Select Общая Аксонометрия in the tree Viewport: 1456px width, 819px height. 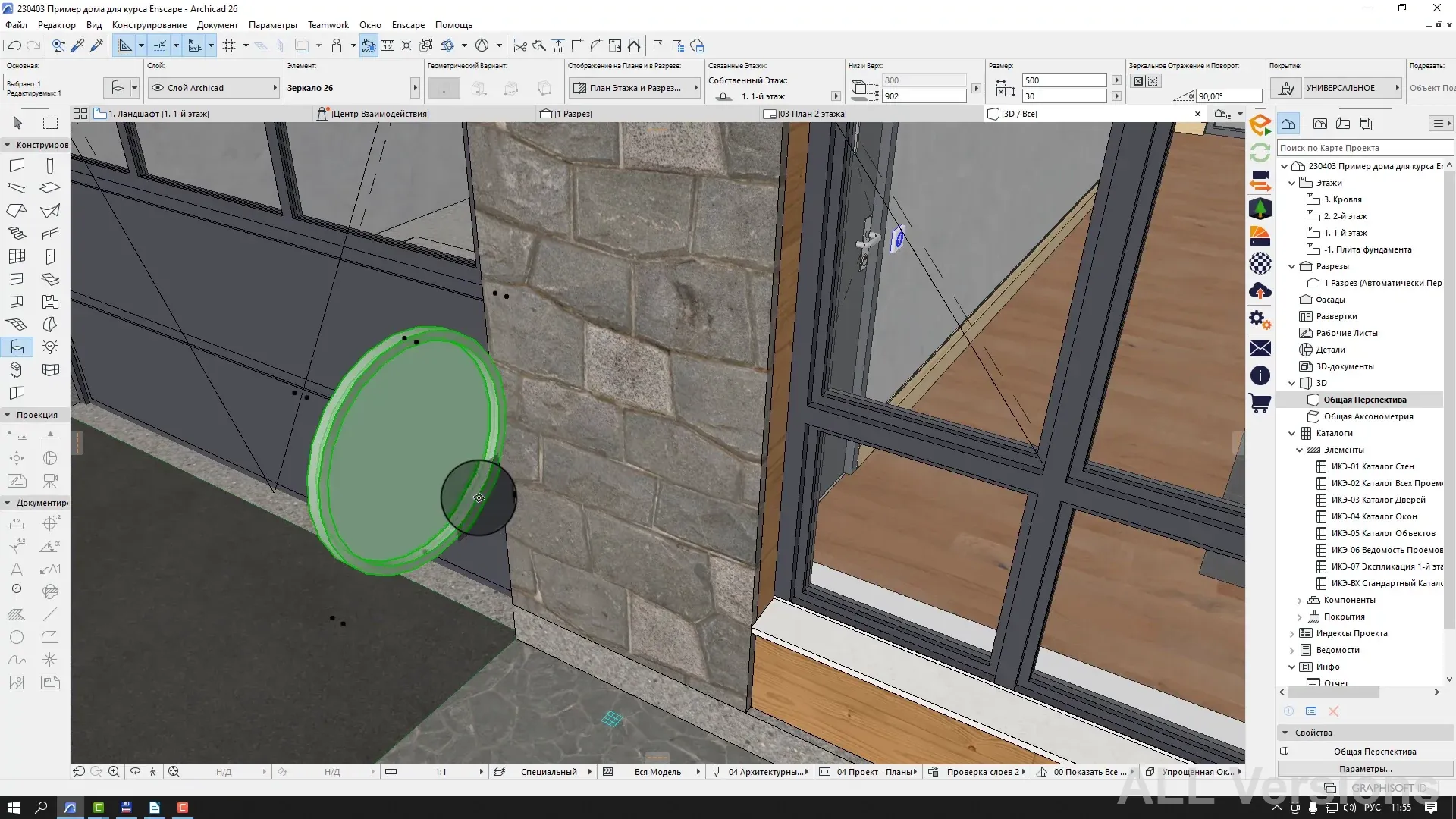click(x=1368, y=416)
